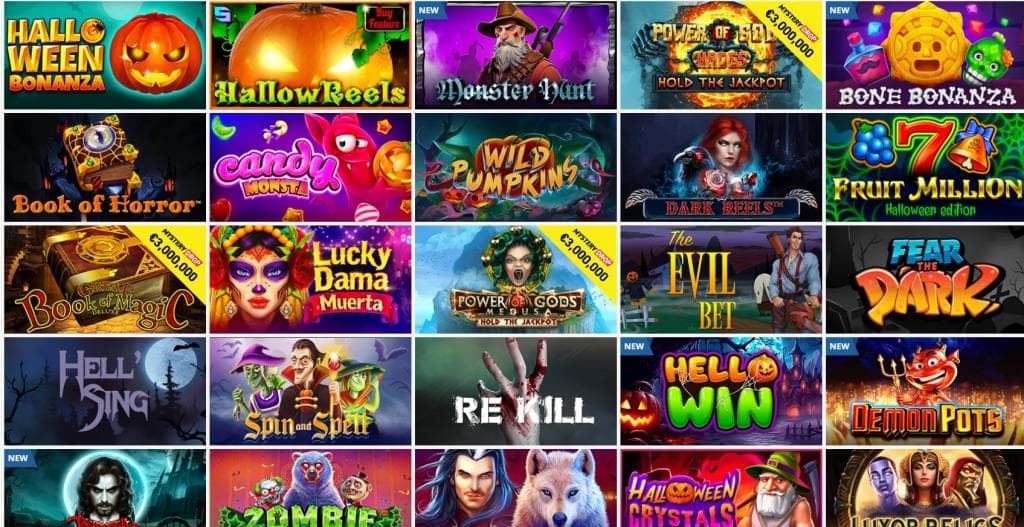Open the Candy Monsta game

click(310, 167)
